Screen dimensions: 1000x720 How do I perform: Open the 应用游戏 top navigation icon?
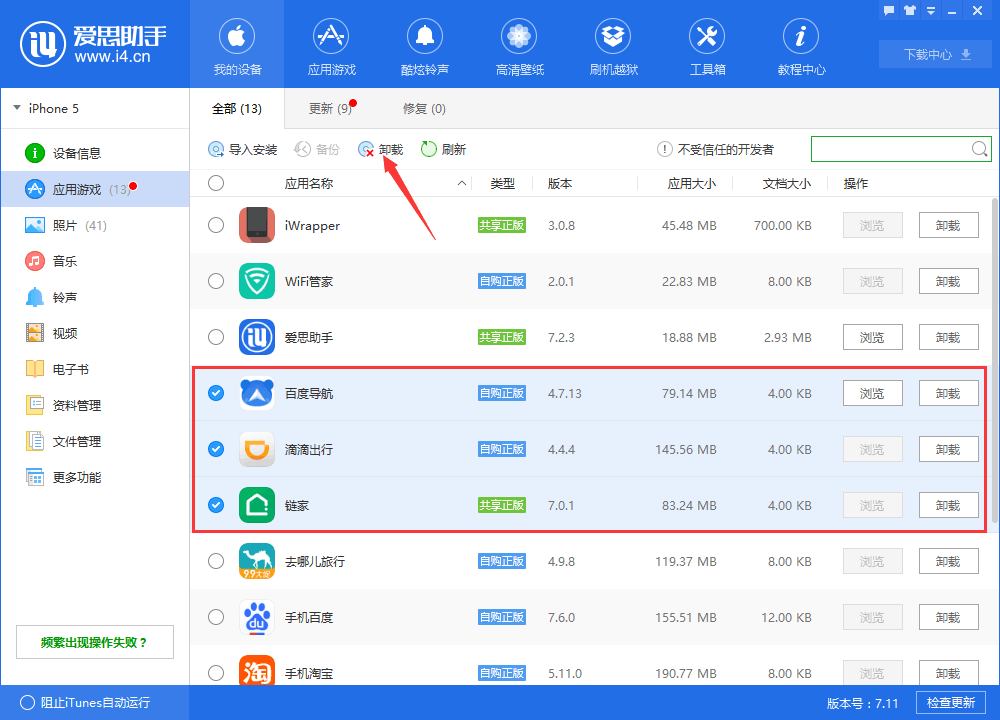pyautogui.click(x=331, y=45)
